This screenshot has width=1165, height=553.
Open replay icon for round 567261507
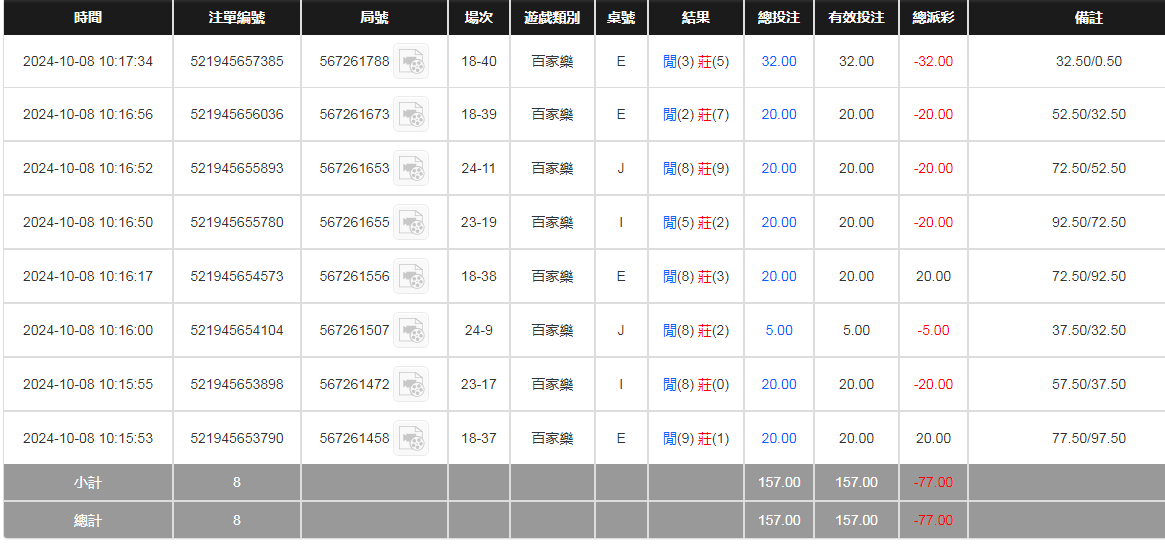410,331
